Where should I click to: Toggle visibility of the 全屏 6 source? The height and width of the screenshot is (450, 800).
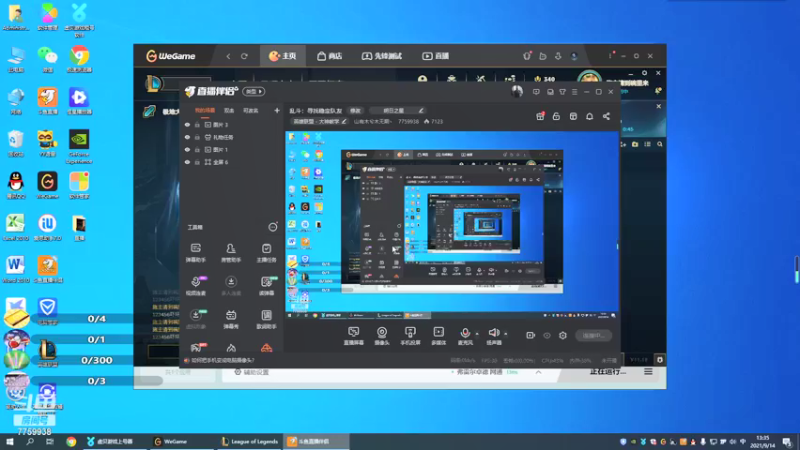click(187, 162)
